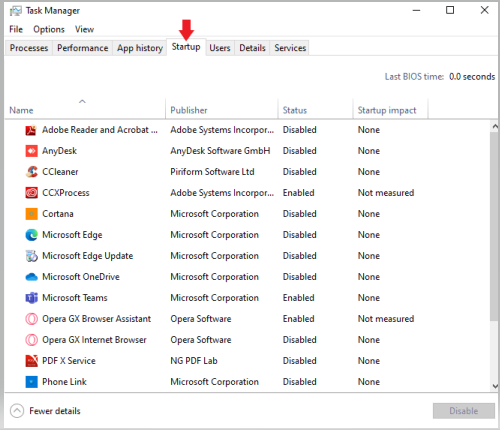Select the CCXProcess Creative Cloud icon

coord(31,193)
